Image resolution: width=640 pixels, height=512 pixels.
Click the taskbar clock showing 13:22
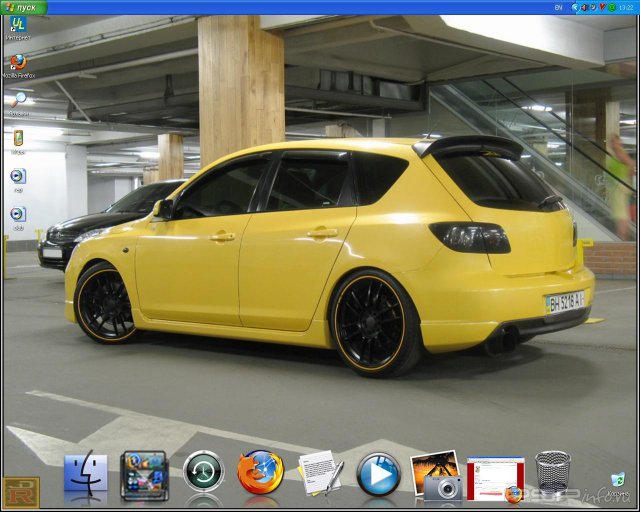[626, 7]
